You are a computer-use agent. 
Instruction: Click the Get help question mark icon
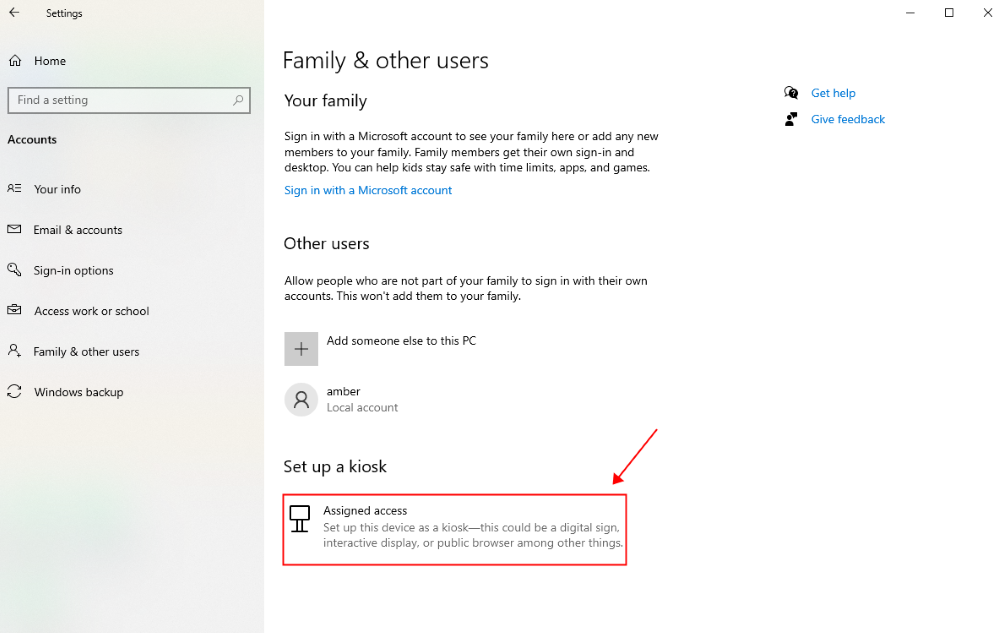pyautogui.click(x=791, y=92)
